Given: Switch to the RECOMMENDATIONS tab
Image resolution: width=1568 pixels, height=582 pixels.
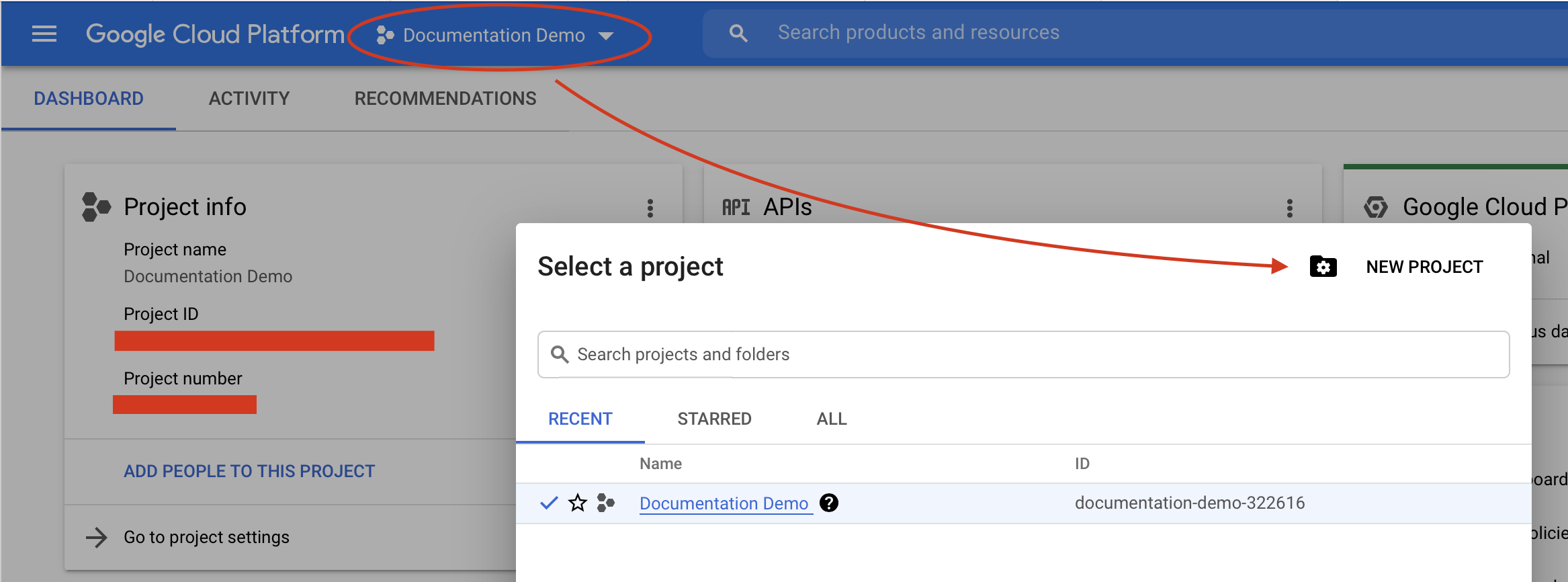Looking at the screenshot, I should 445,98.
